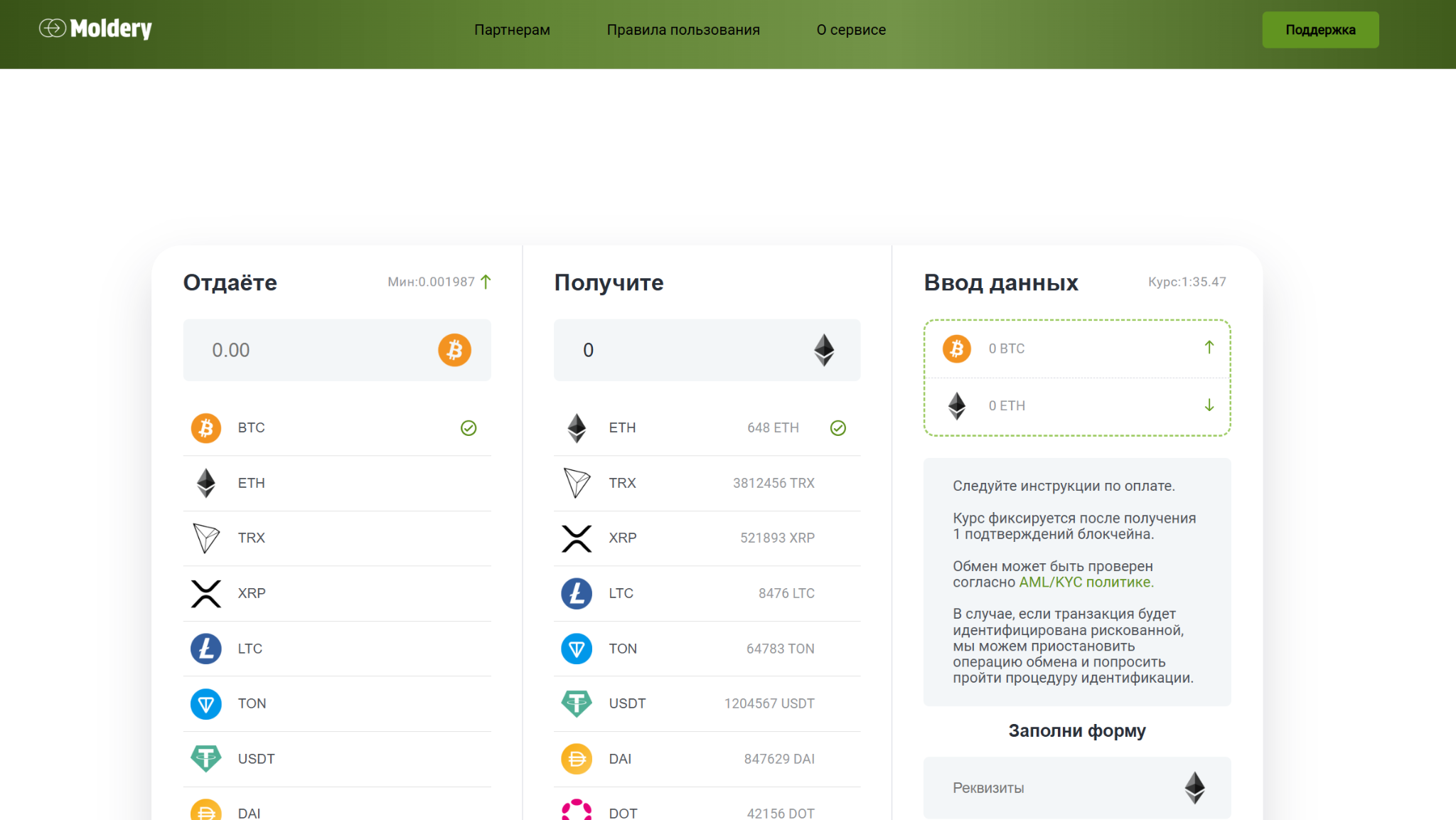Click Ethereum icon in the Получите amount field

pos(824,350)
